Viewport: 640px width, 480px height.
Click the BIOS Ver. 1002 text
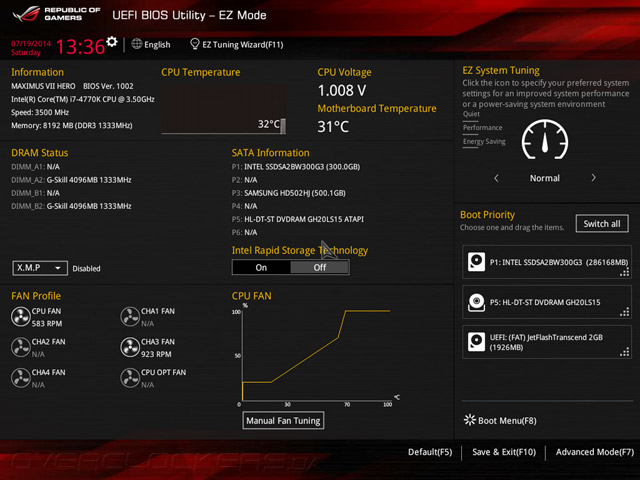pos(108,86)
